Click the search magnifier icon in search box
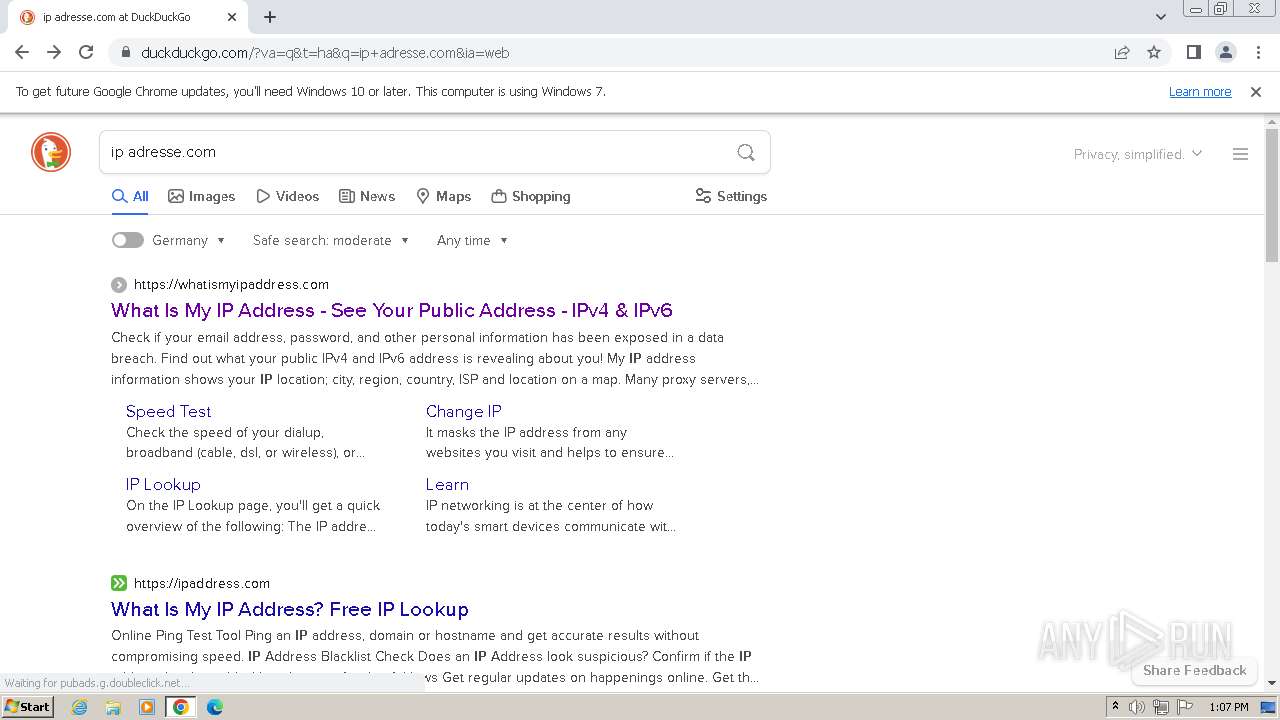The width and height of the screenshot is (1280, 720). [746, 152]
